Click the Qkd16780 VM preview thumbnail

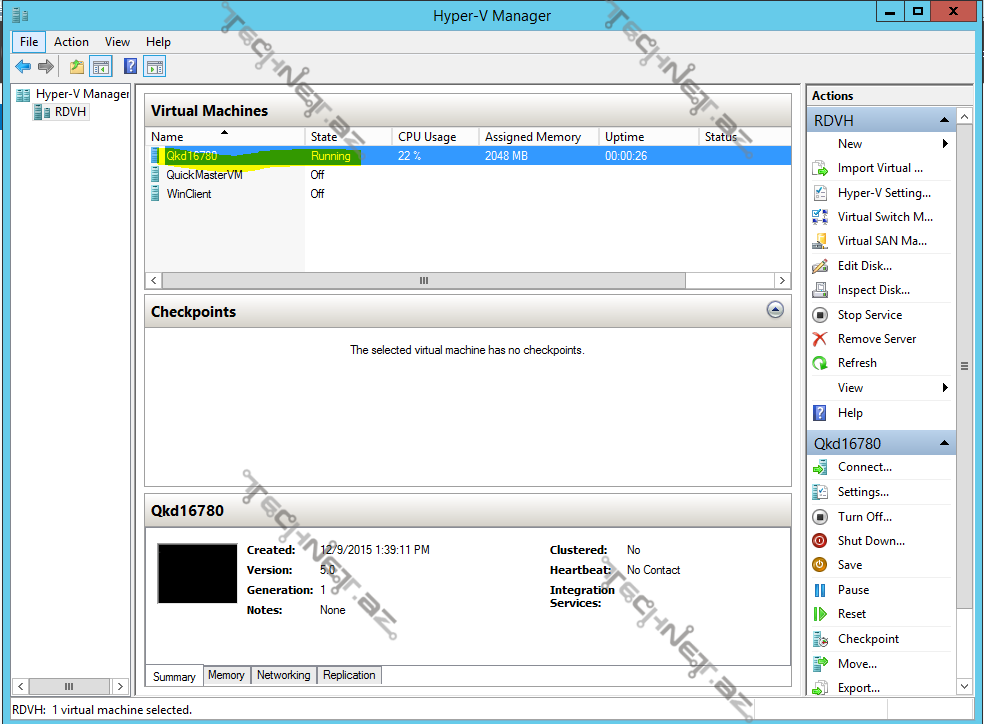[196, 573]
